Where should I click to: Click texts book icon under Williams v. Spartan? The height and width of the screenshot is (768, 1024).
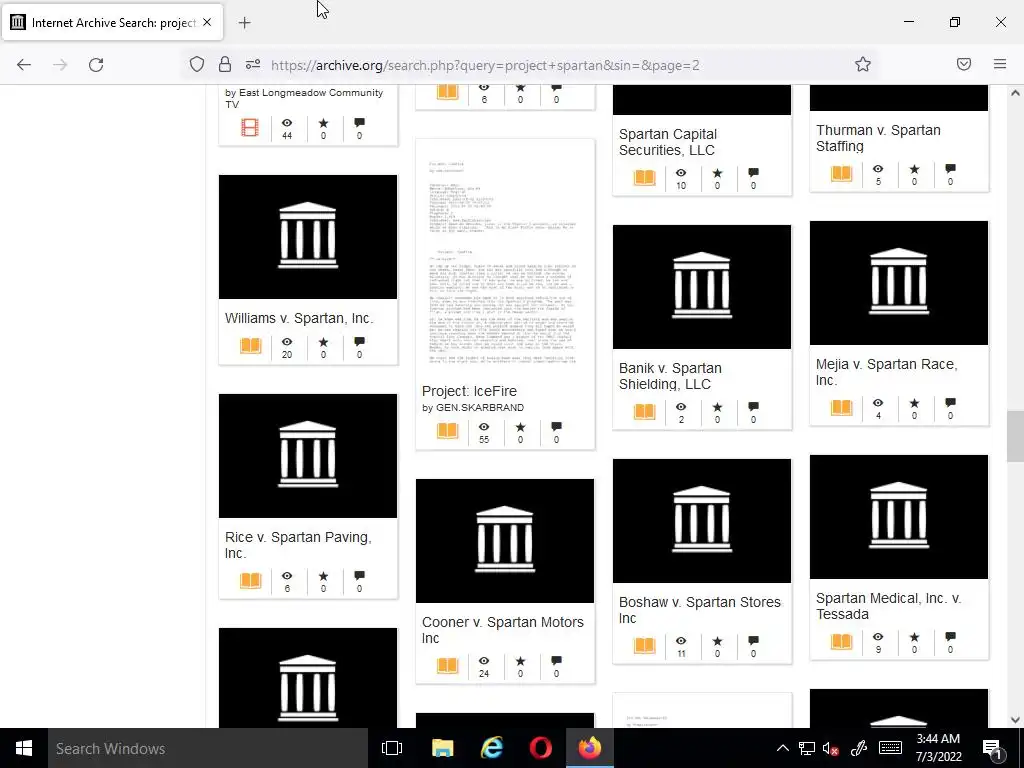coord(250,345)
